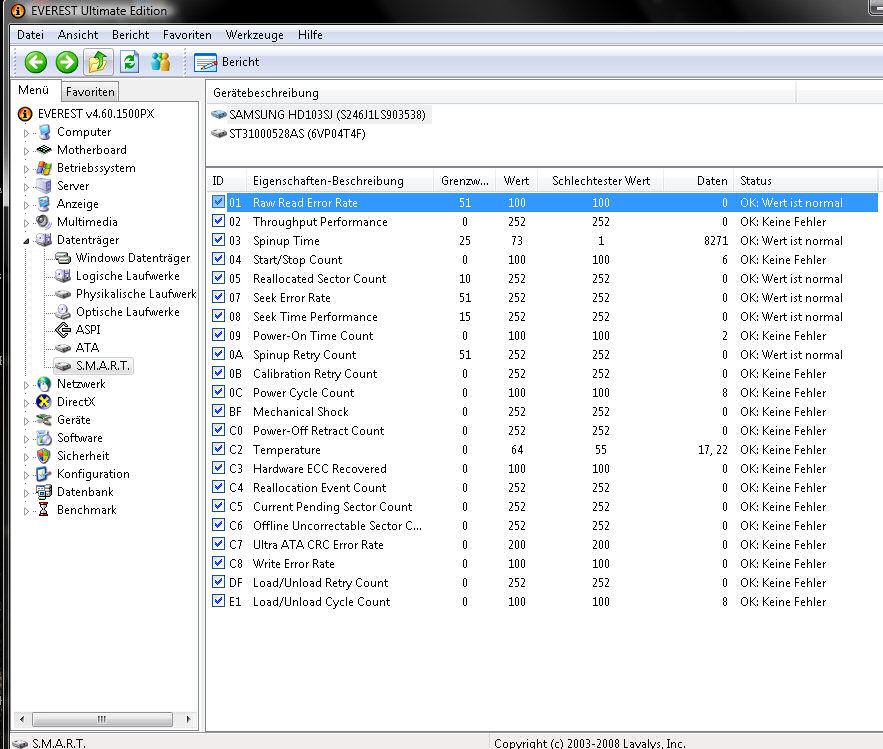Expand the Anzeige tree node
883x749 pixels.
coord(26,205)
